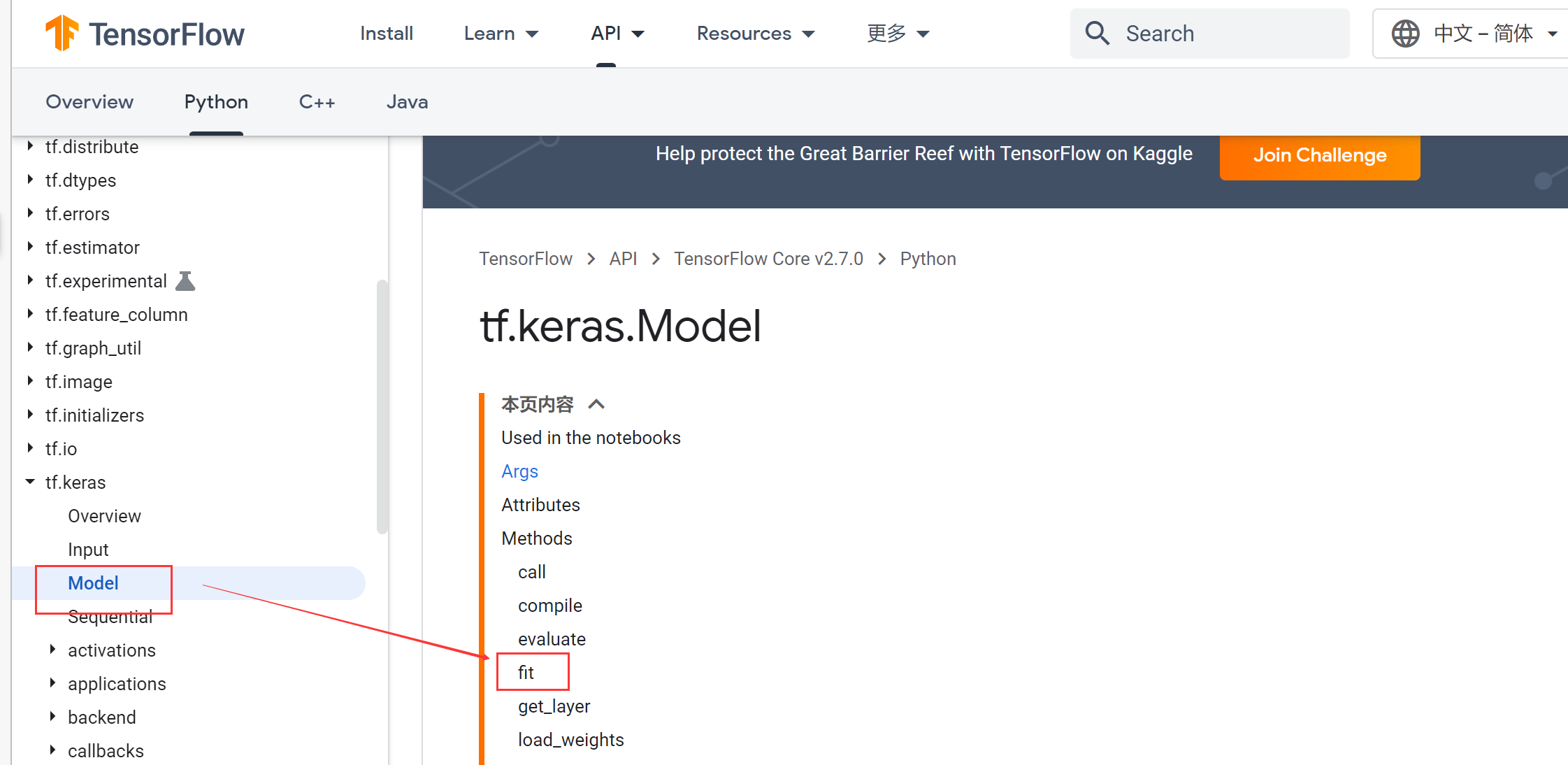1568x765 pixels.
Task: Click the Join Challenge button
Action: click(x=1320, y=155)
